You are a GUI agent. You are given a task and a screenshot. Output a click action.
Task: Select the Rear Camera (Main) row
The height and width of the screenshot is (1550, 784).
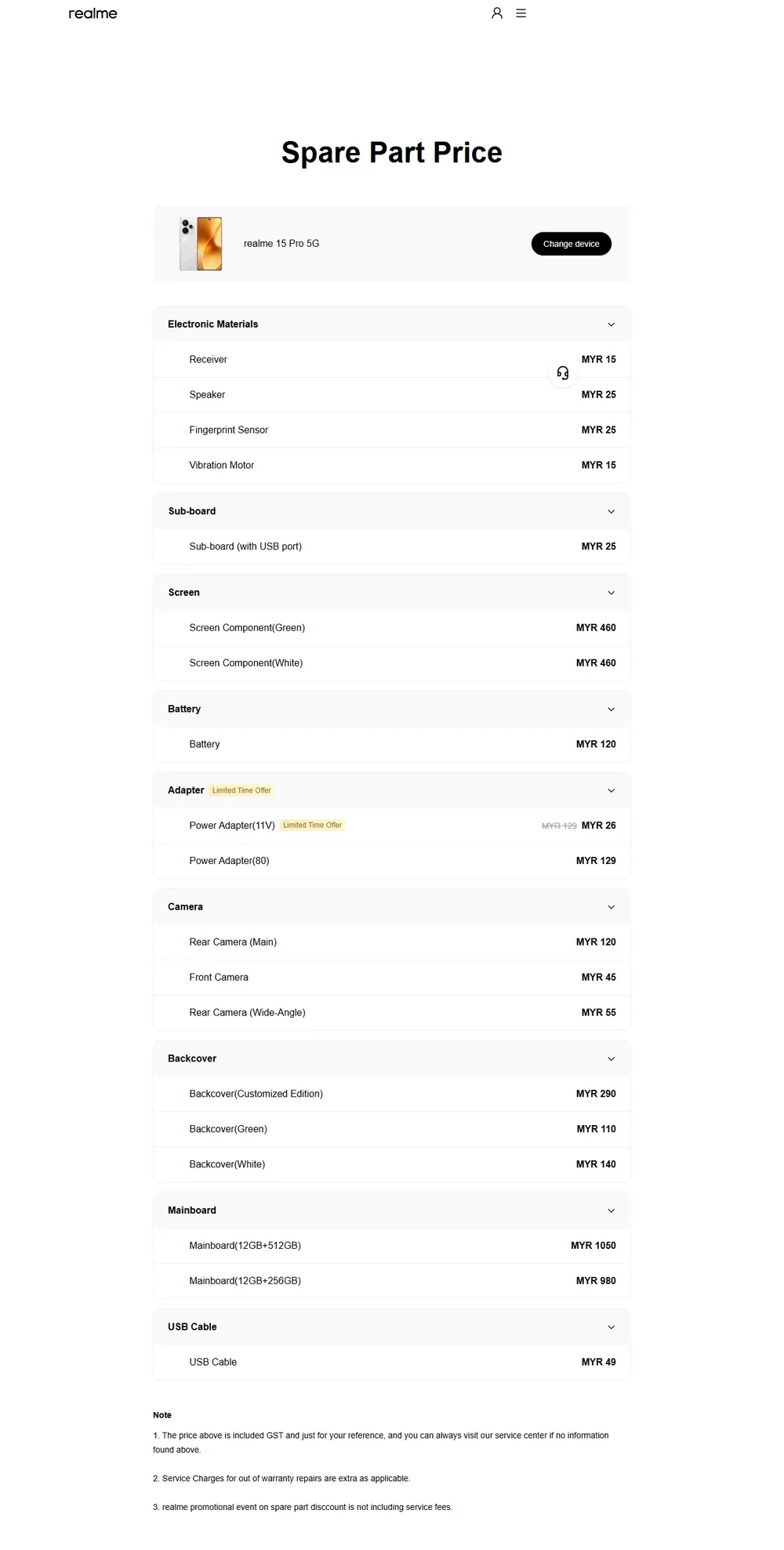[x=392, y=942]
